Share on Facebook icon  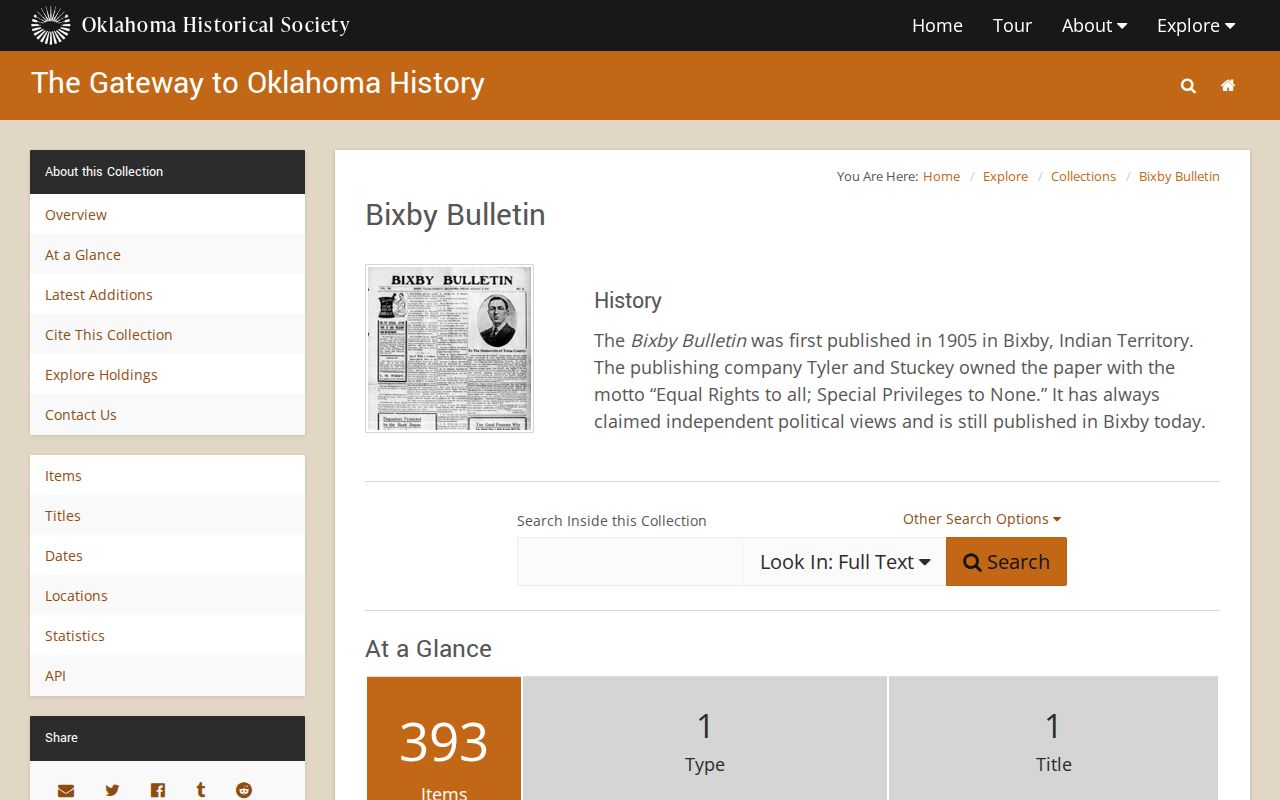coord(158,790)
